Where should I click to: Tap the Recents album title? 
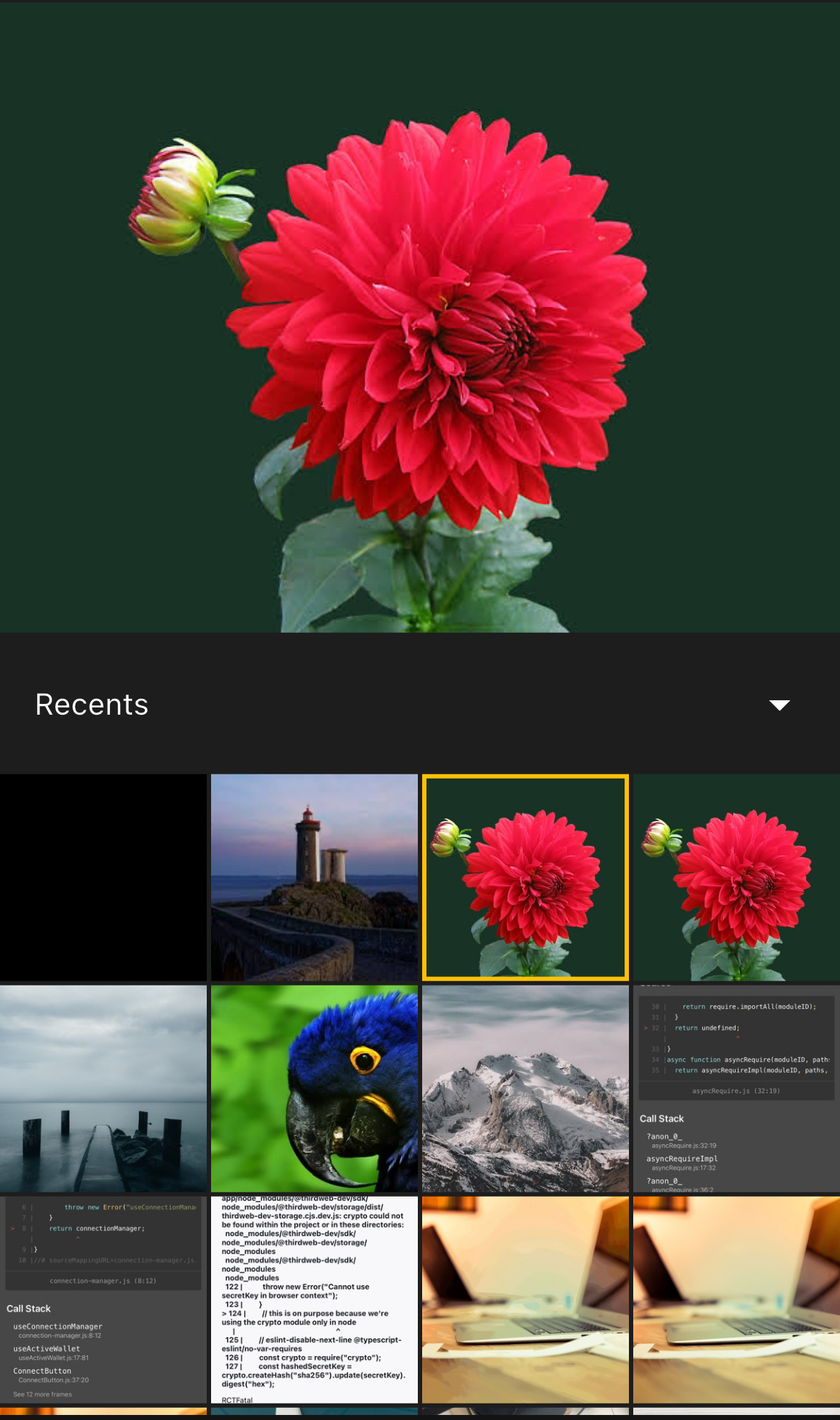pos(92,705)
